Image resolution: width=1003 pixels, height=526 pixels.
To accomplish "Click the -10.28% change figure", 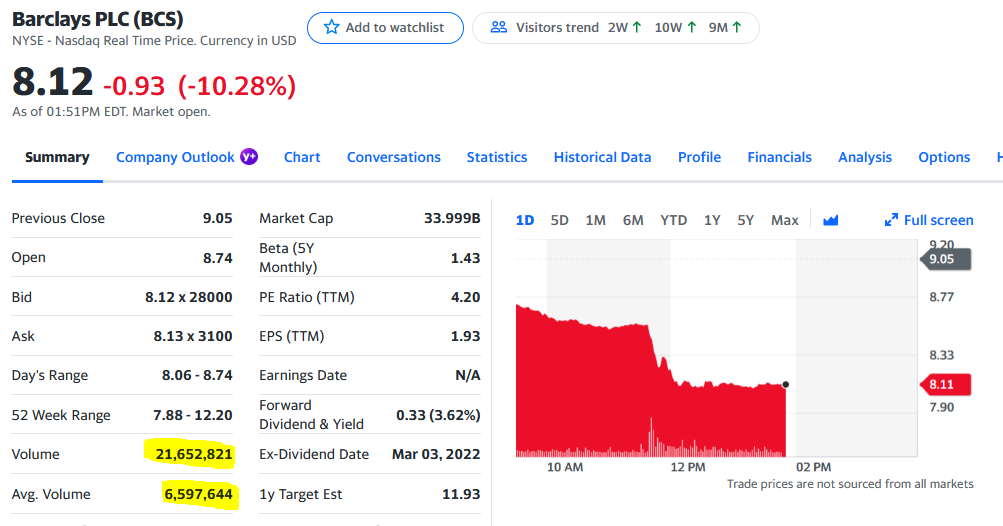I will (237, 86).
